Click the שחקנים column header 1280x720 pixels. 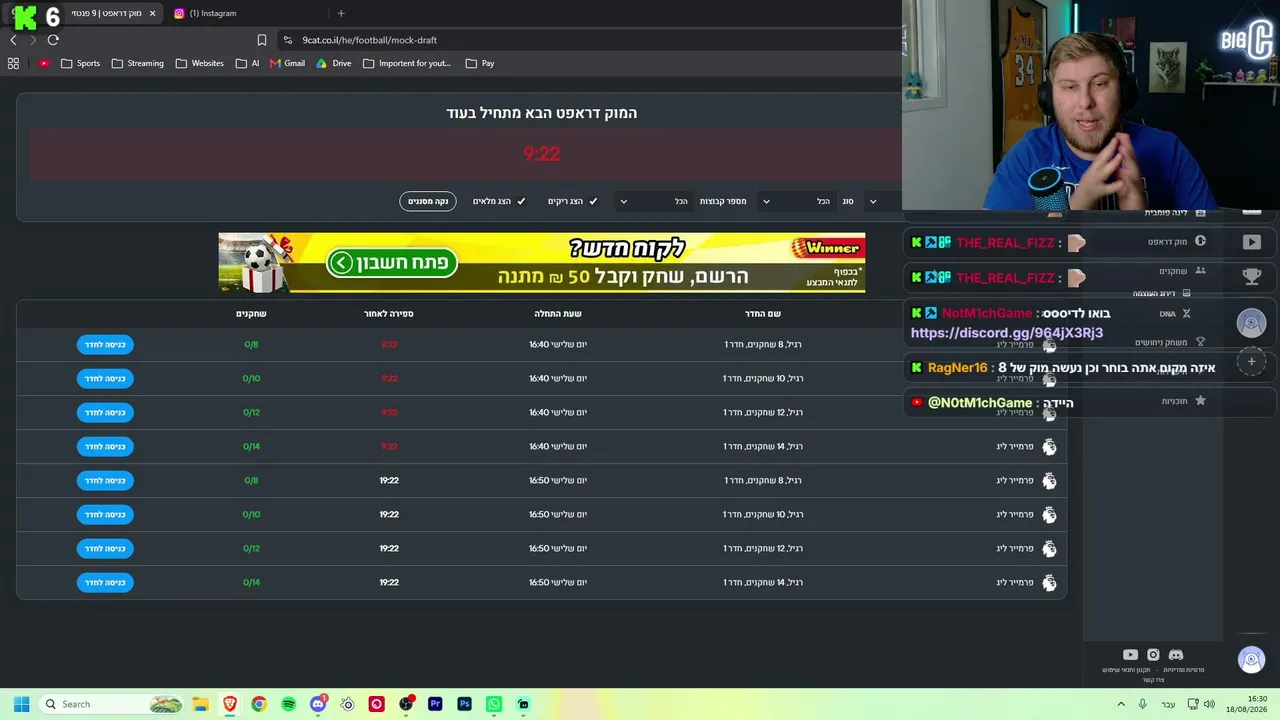251,314
